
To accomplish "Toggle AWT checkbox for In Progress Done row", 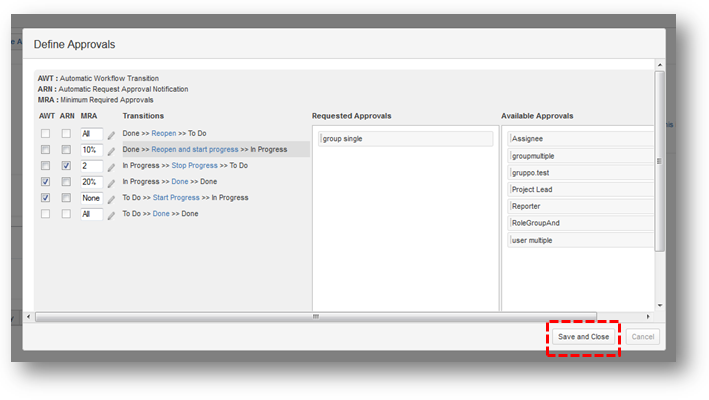I will coord(46,182).
